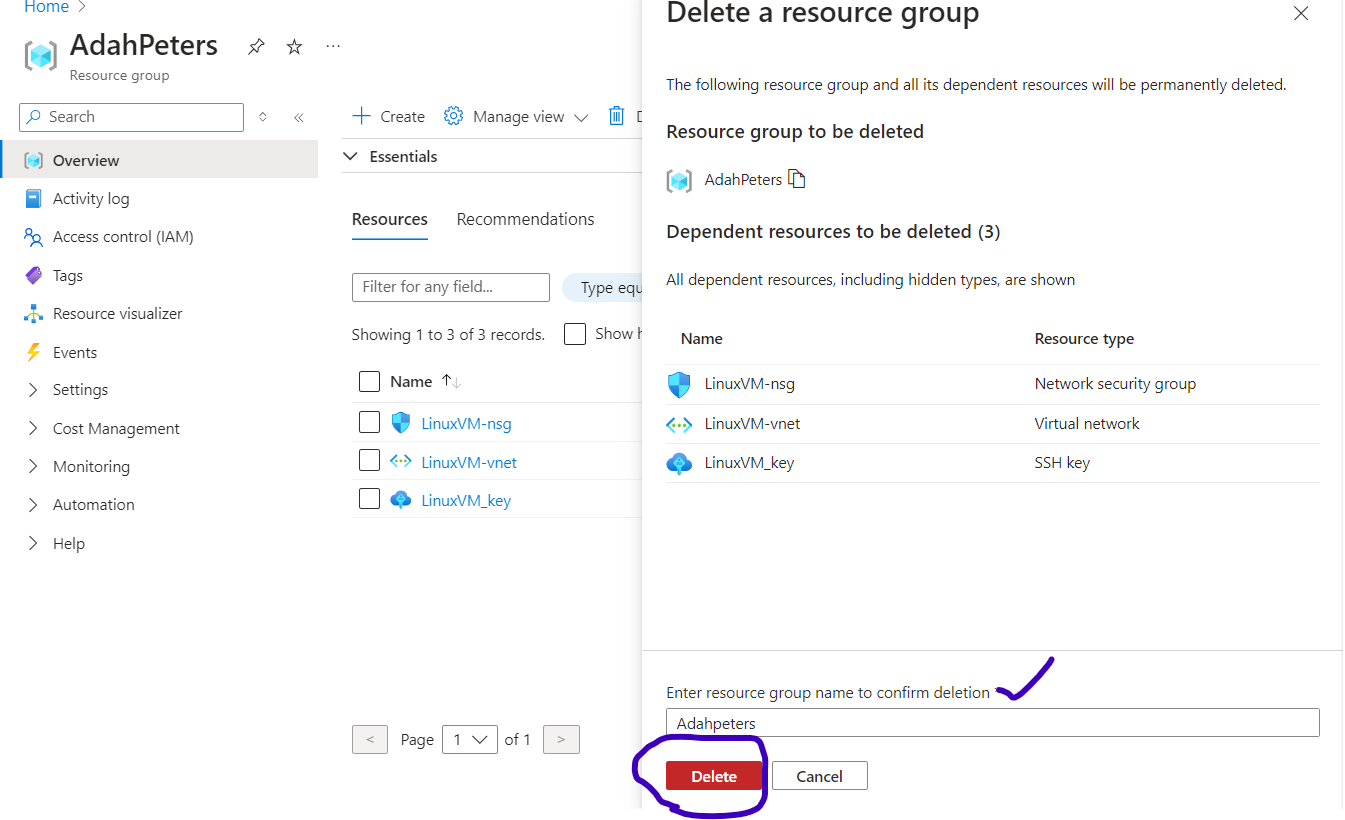Viewport: 1345px width, 820px height.
Task: Switch to the Recommendations tab
Action: (x=525, y=219)
